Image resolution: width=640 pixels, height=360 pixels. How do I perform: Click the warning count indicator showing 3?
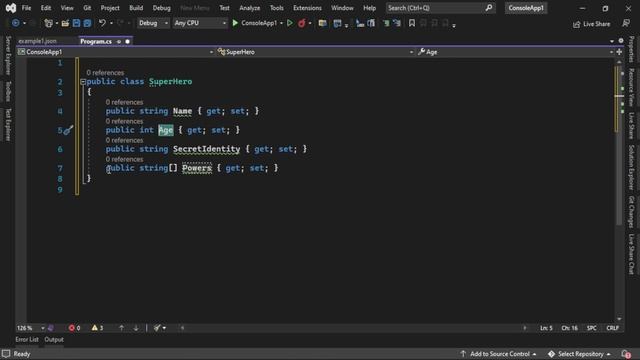coord(97,328)
